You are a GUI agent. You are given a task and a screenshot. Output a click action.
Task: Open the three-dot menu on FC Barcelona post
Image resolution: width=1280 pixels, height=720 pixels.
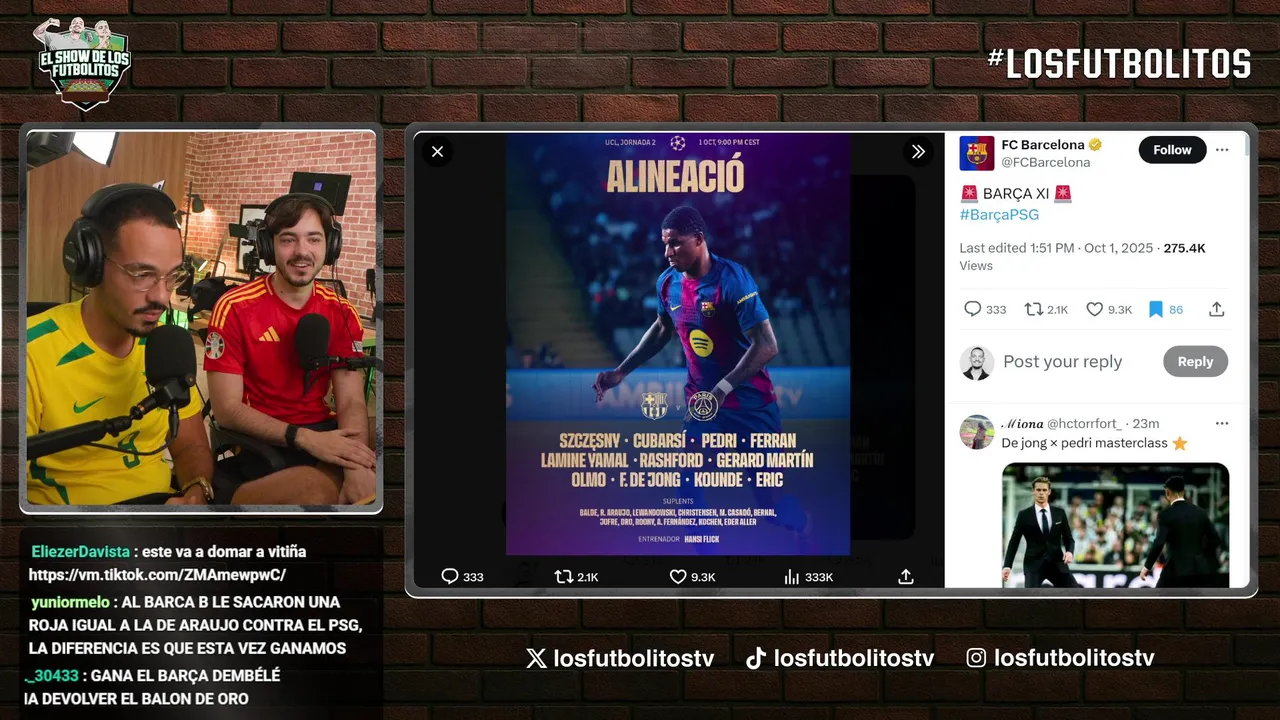pyautogui.click(x=1222, y=150)
